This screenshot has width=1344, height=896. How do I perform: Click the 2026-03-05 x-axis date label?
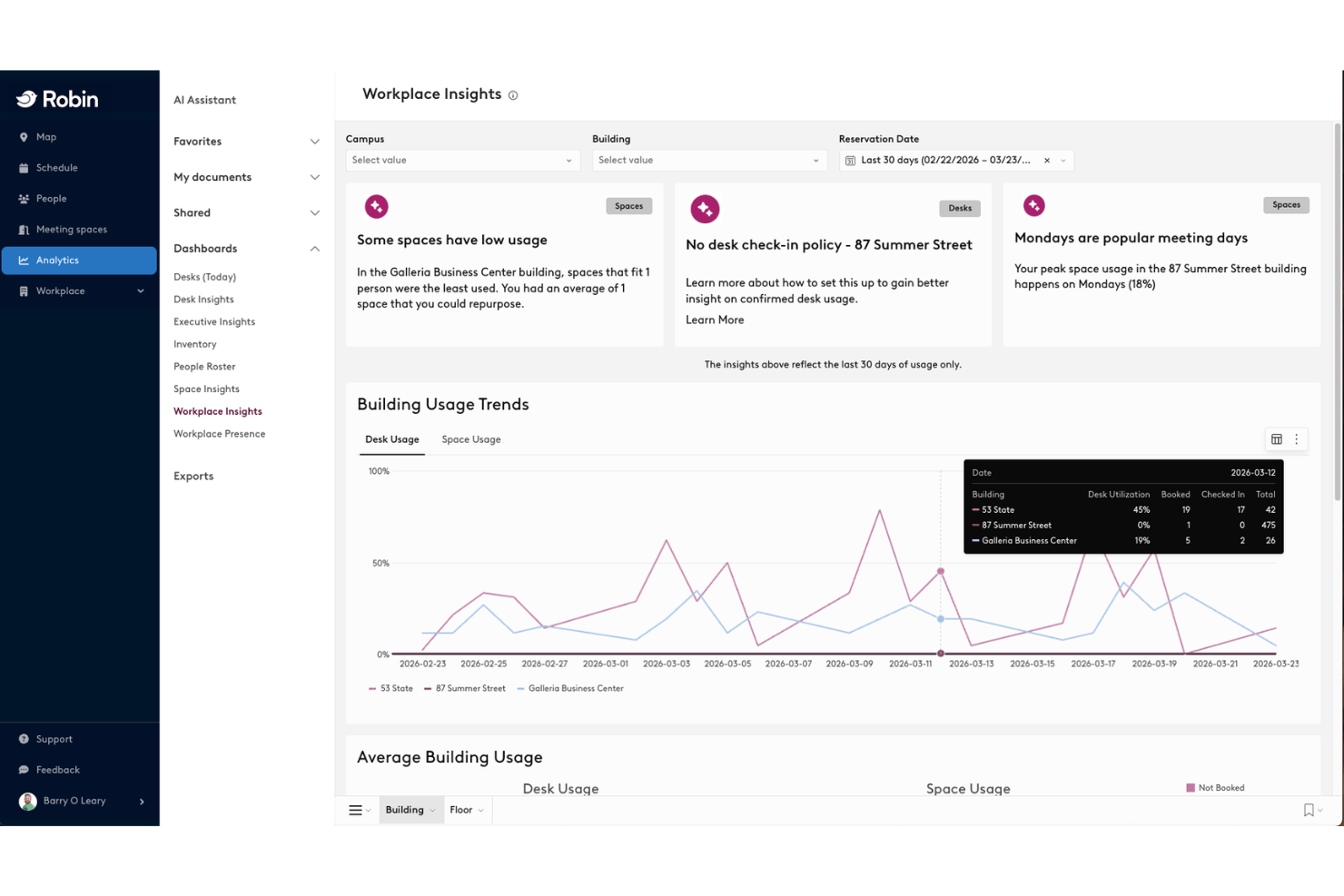click(727, 665)
